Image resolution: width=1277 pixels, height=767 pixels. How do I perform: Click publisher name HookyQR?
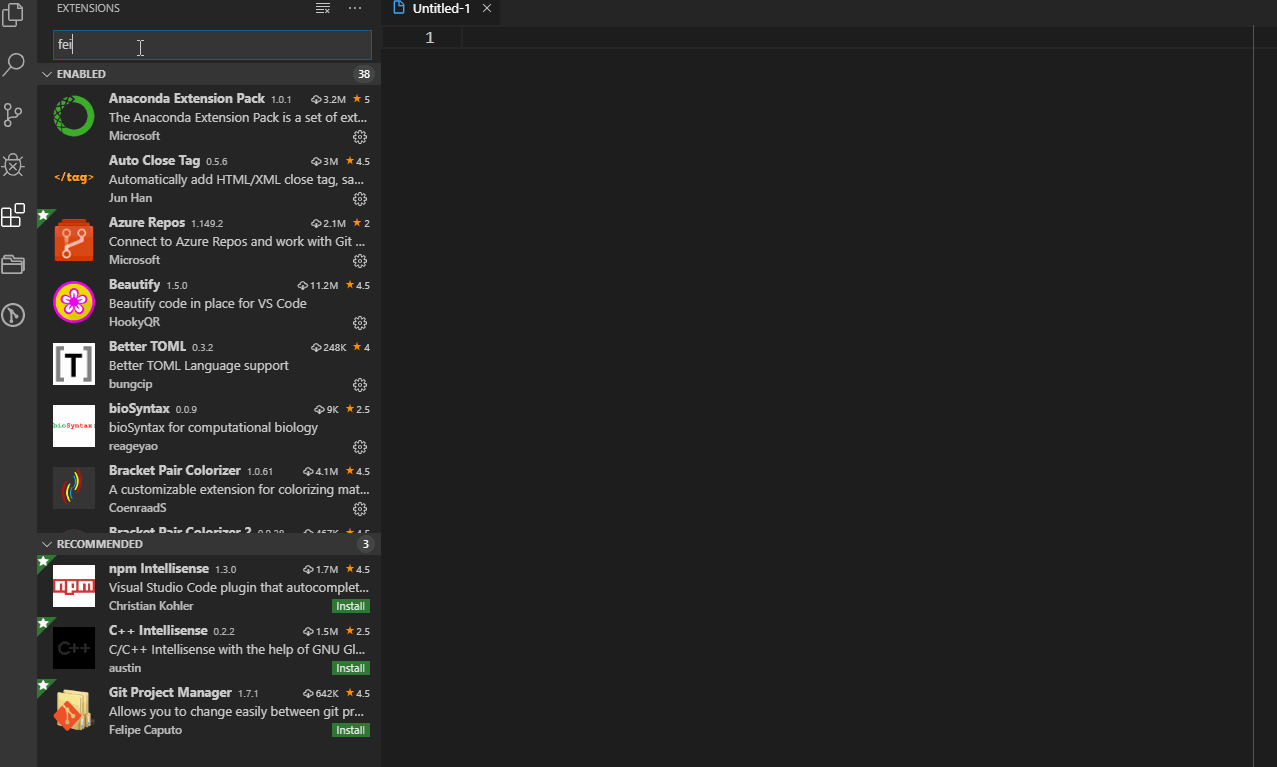[134, 322]
